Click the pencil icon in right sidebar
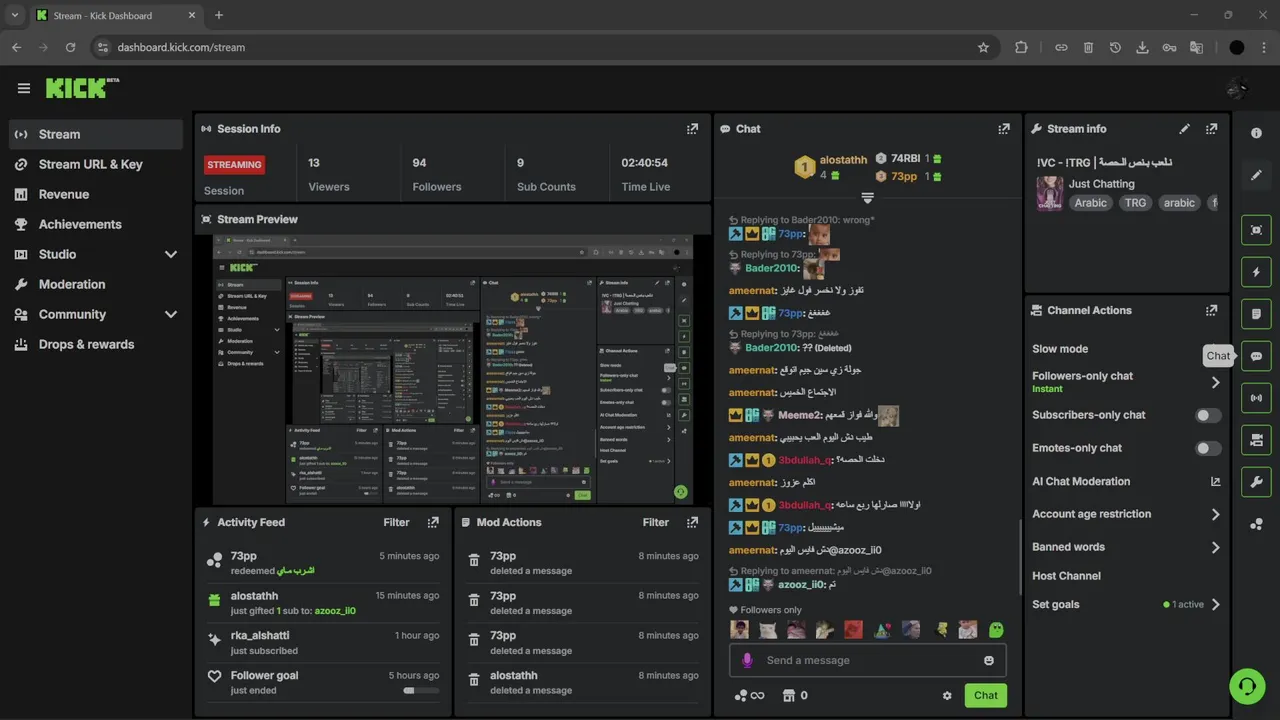Image resolution: width=1280 pixels, height=720 pixels. tap(1257, 175)
